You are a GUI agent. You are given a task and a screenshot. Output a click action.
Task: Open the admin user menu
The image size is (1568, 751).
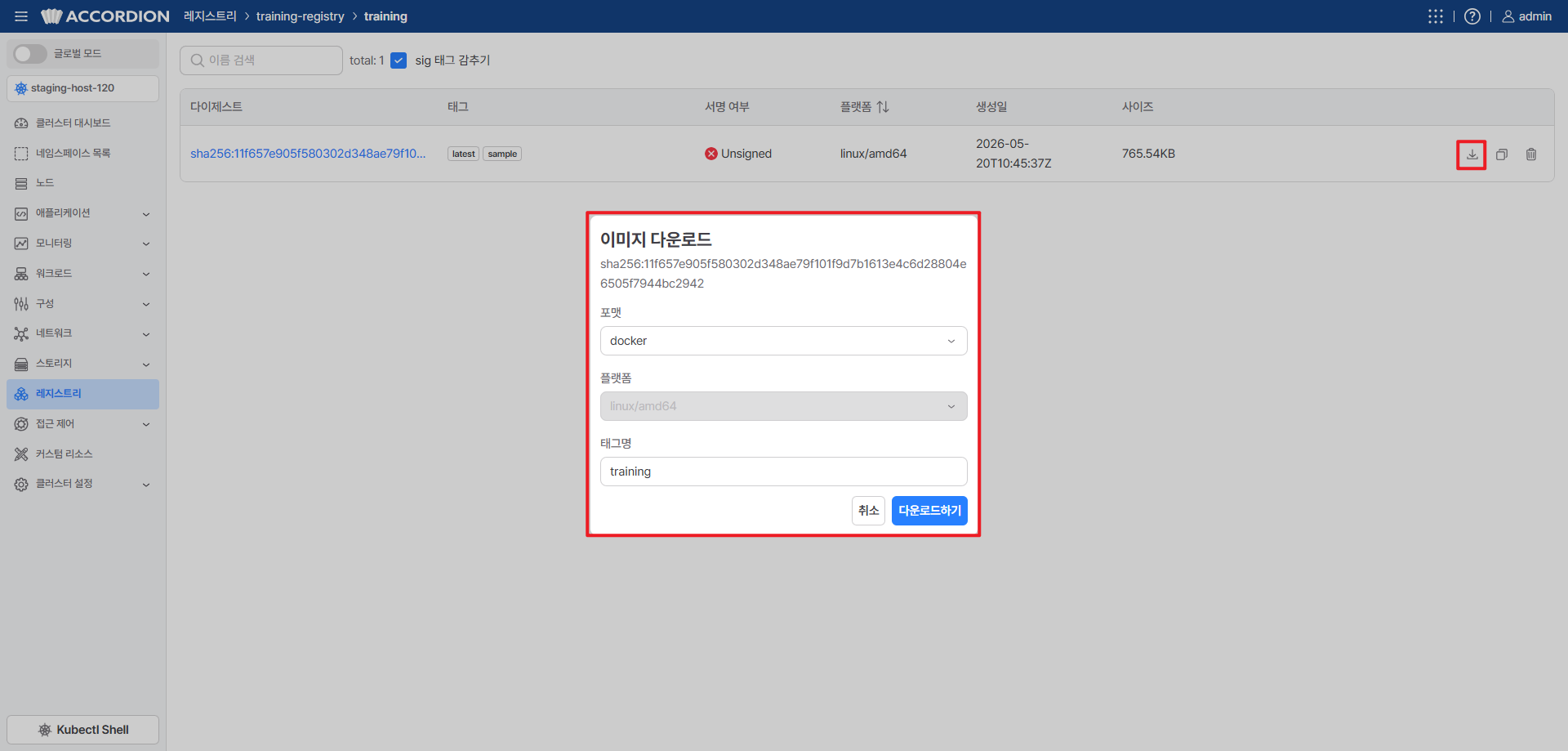pyautogui.click(x=1526, y=16)
